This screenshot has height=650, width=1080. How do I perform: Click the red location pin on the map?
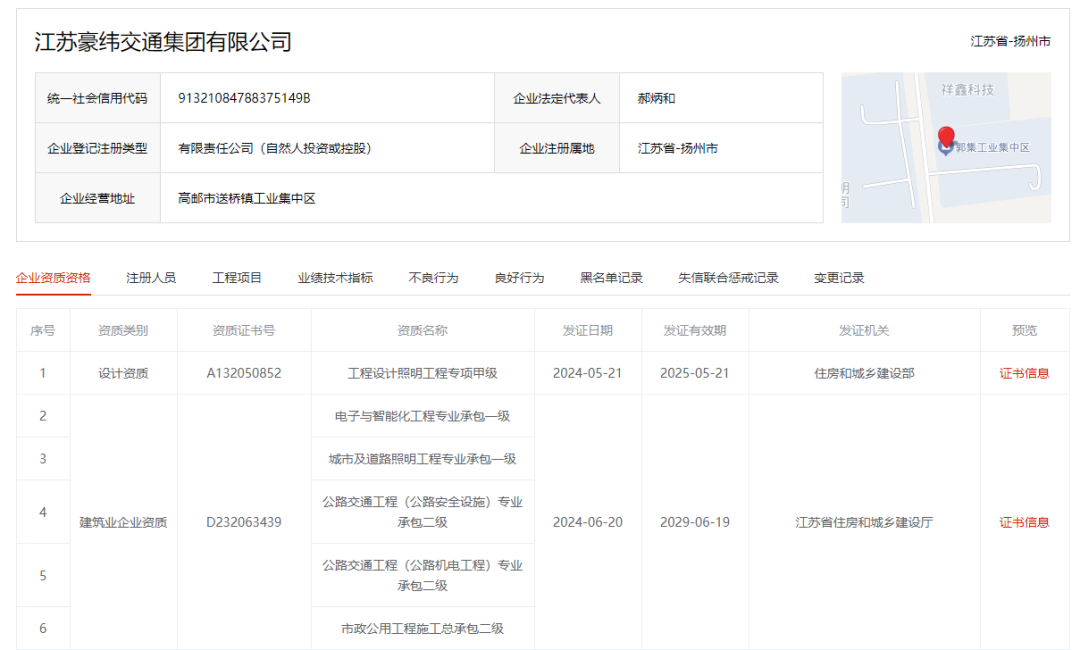coord(946,136)
